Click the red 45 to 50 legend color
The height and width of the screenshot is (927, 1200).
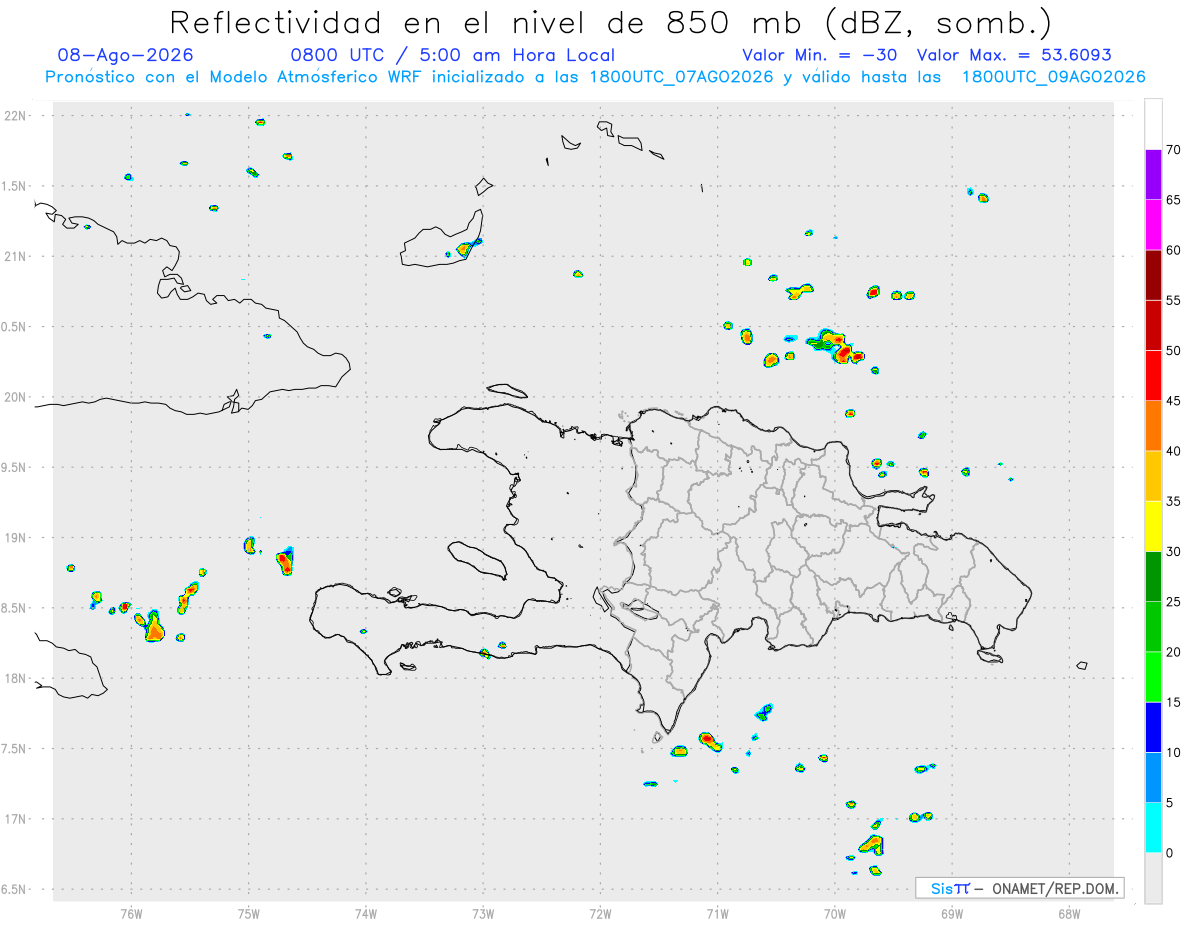point(1153,376)
